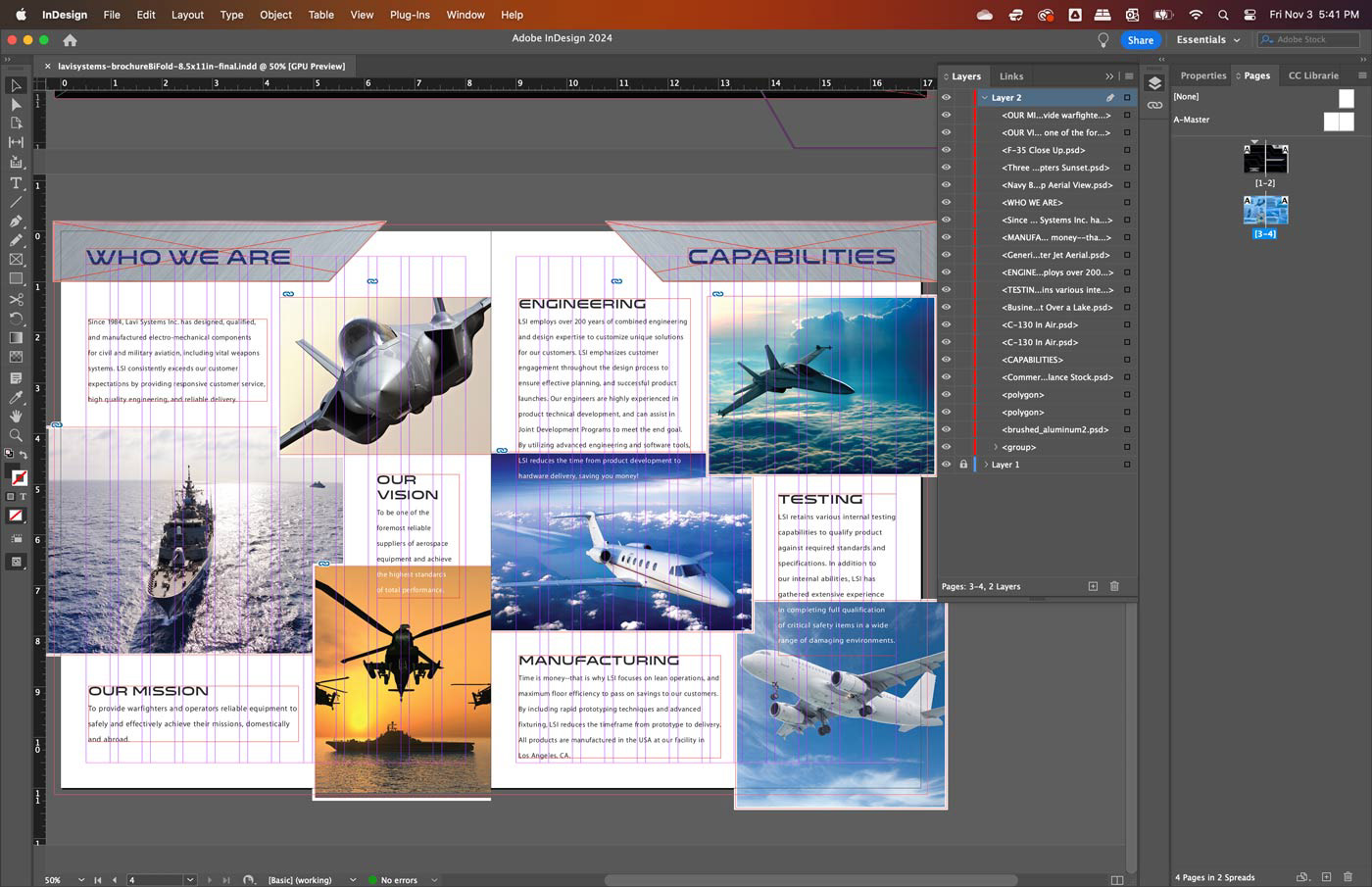Select the Gradient Feather tool
The image size is (1372, 887).
tap(16, 358)
